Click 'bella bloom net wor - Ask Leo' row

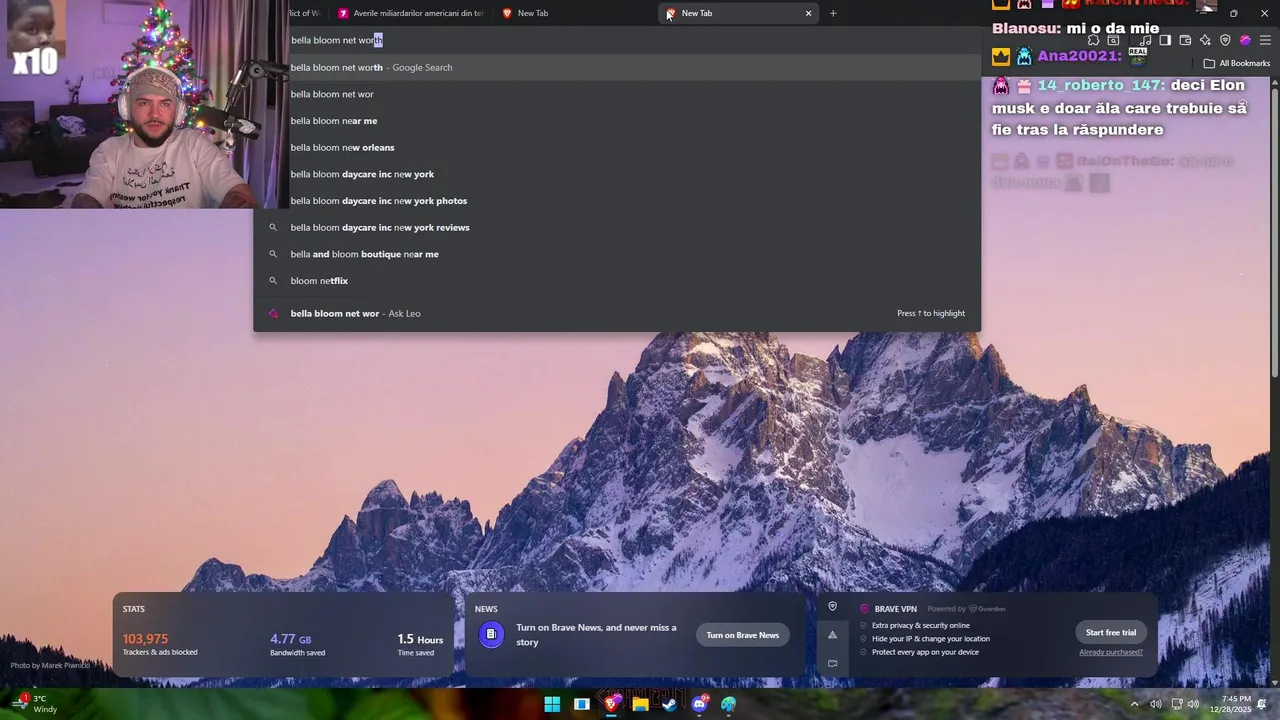coord(617,313)
